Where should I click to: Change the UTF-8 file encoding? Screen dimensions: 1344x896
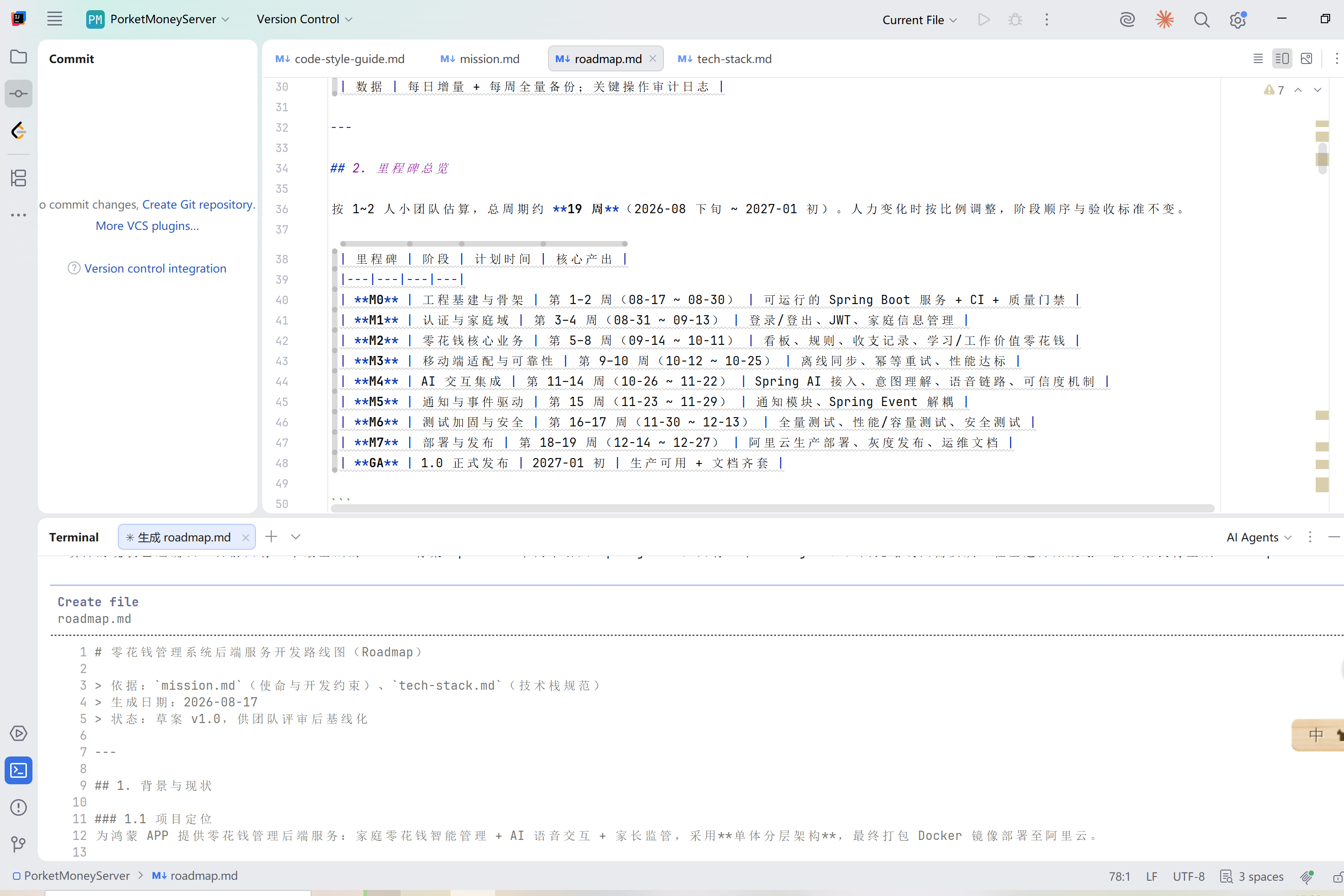tap(1189, 877)
